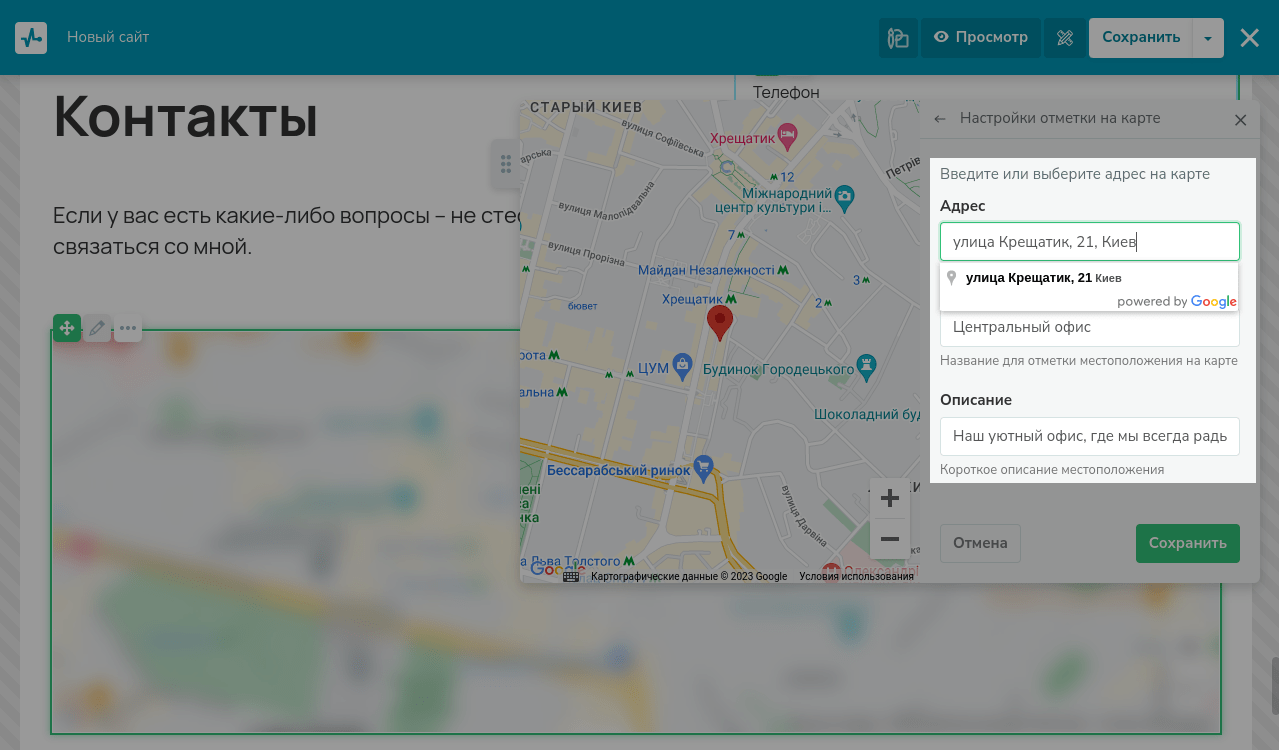The width and height of the screenshot is (1279, 750).
Task: Click the red map pin marker
Action: pyautogui.click(x=719, y=322)
